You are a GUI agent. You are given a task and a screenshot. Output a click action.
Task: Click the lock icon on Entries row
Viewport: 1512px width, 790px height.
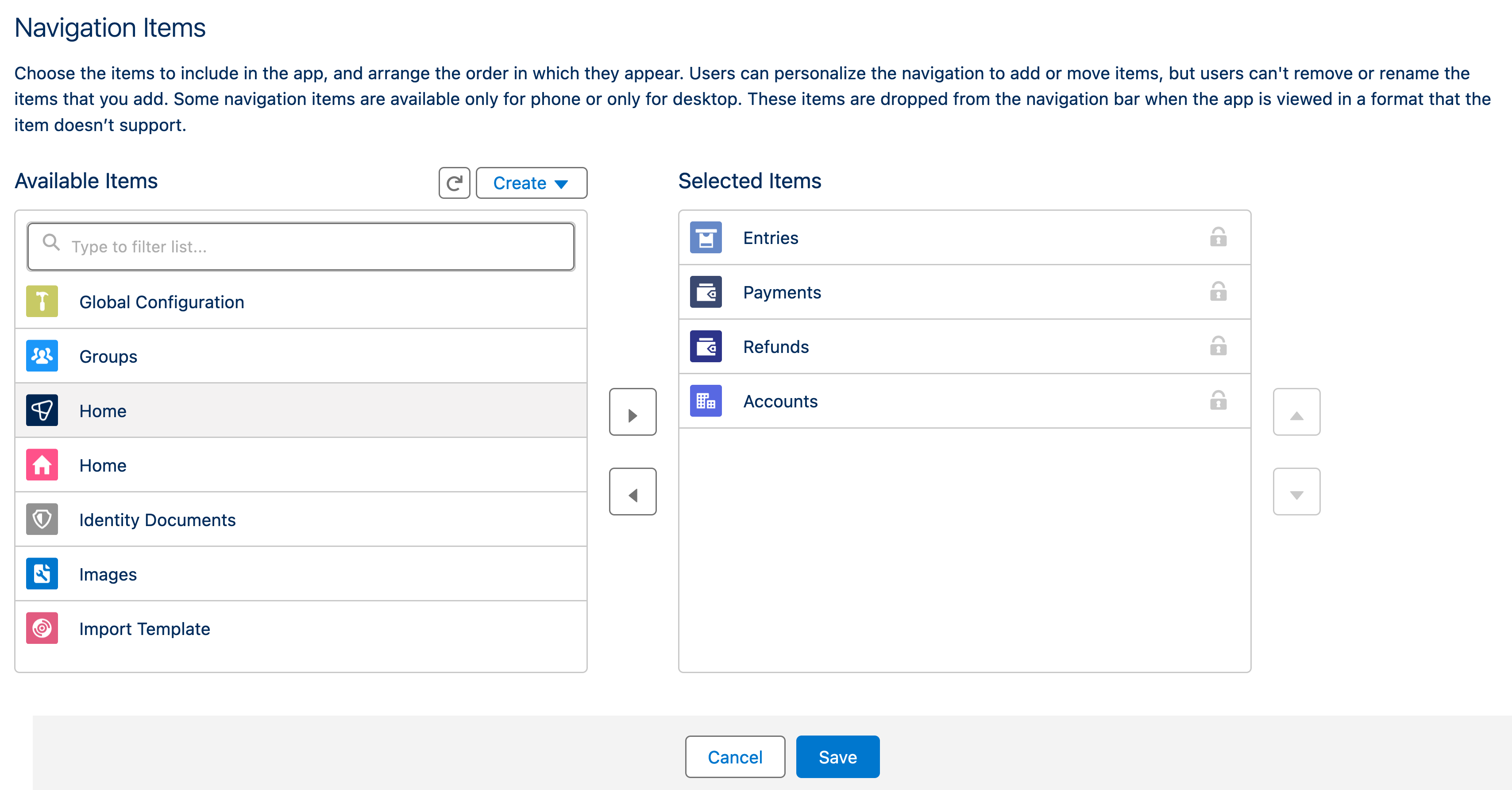(x=1218, y=237)
